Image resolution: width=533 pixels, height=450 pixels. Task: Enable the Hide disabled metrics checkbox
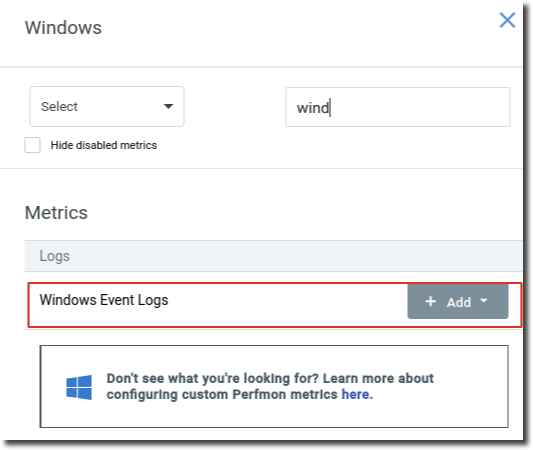tap(33, 145)
